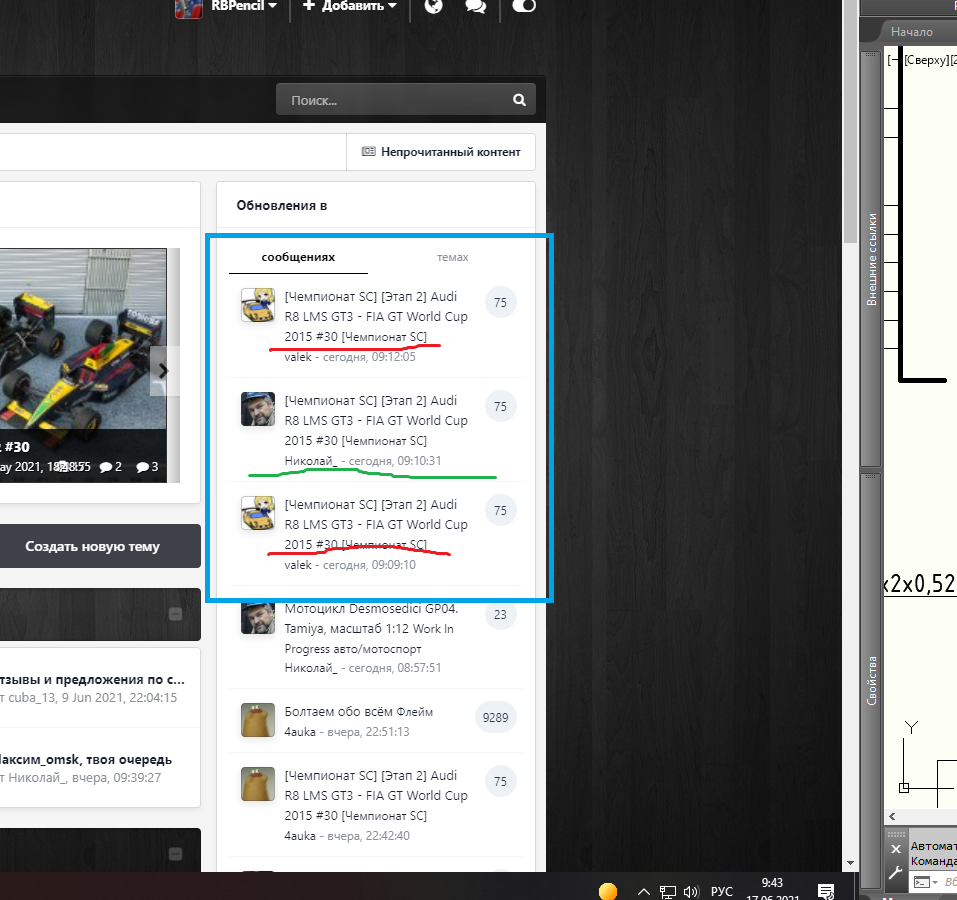This screenshot has width=957, height=900.
Task: Show hidden system tray icons
Action: coord(643,891)
